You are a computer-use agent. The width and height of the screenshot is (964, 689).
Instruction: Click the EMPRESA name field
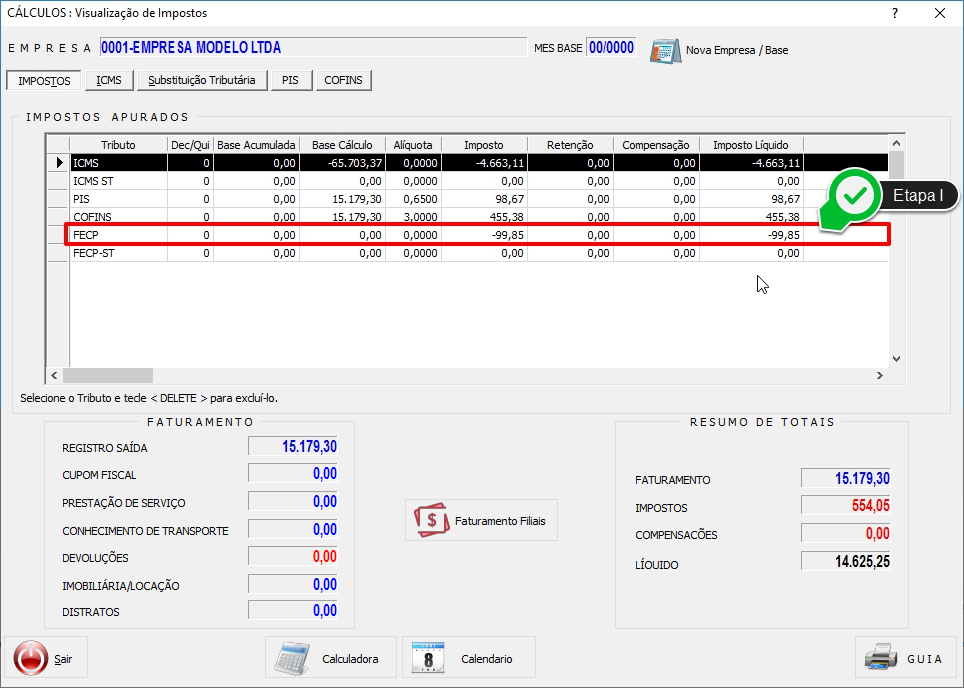[x=312, y=48]
